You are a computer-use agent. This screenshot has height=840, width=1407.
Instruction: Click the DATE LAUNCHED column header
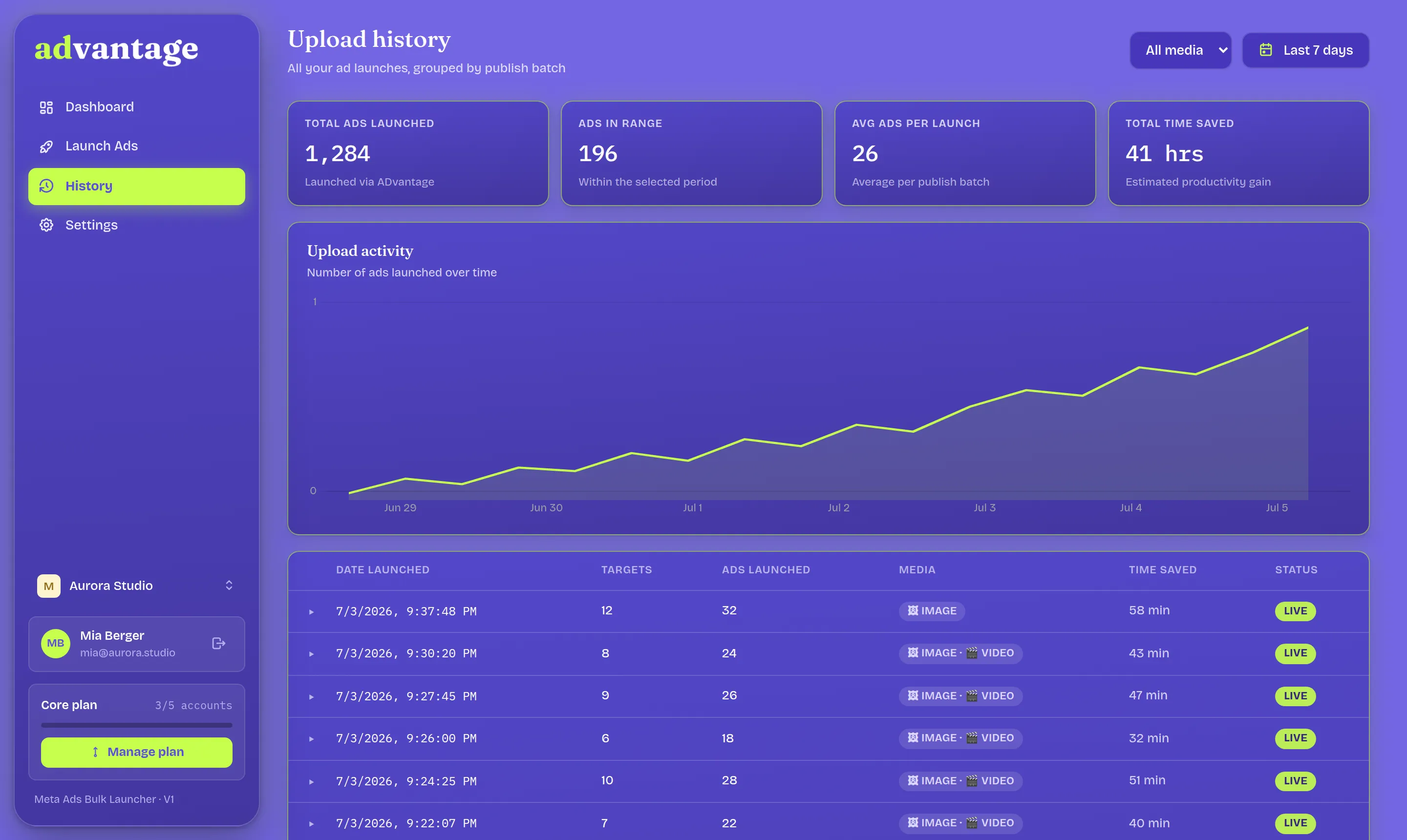383,570
